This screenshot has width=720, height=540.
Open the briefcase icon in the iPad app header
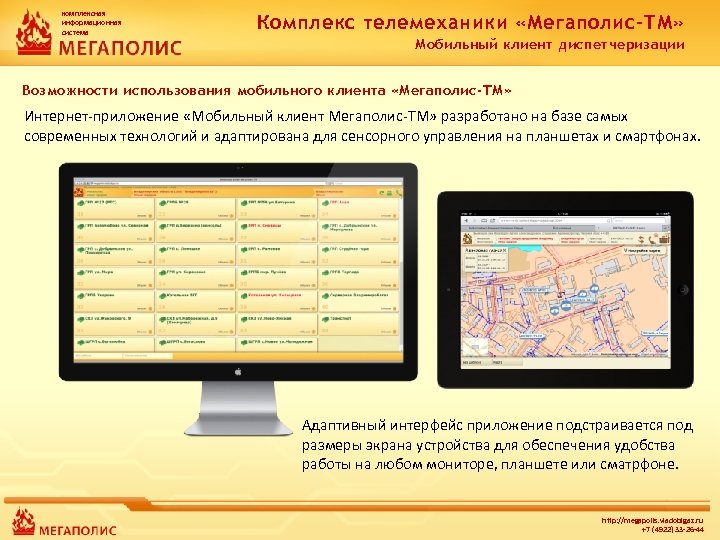click(664, 239)
